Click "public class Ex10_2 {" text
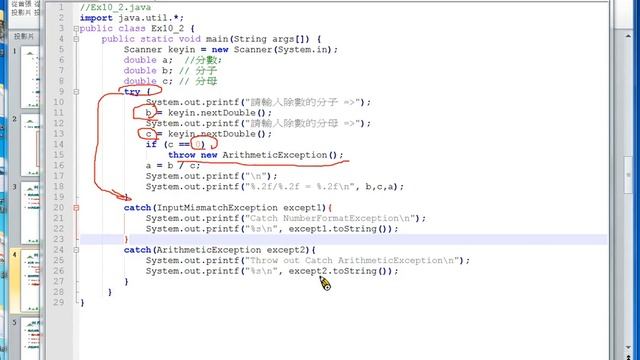The width and height of the screenshot is (640, 360). [x=137, y=29]
